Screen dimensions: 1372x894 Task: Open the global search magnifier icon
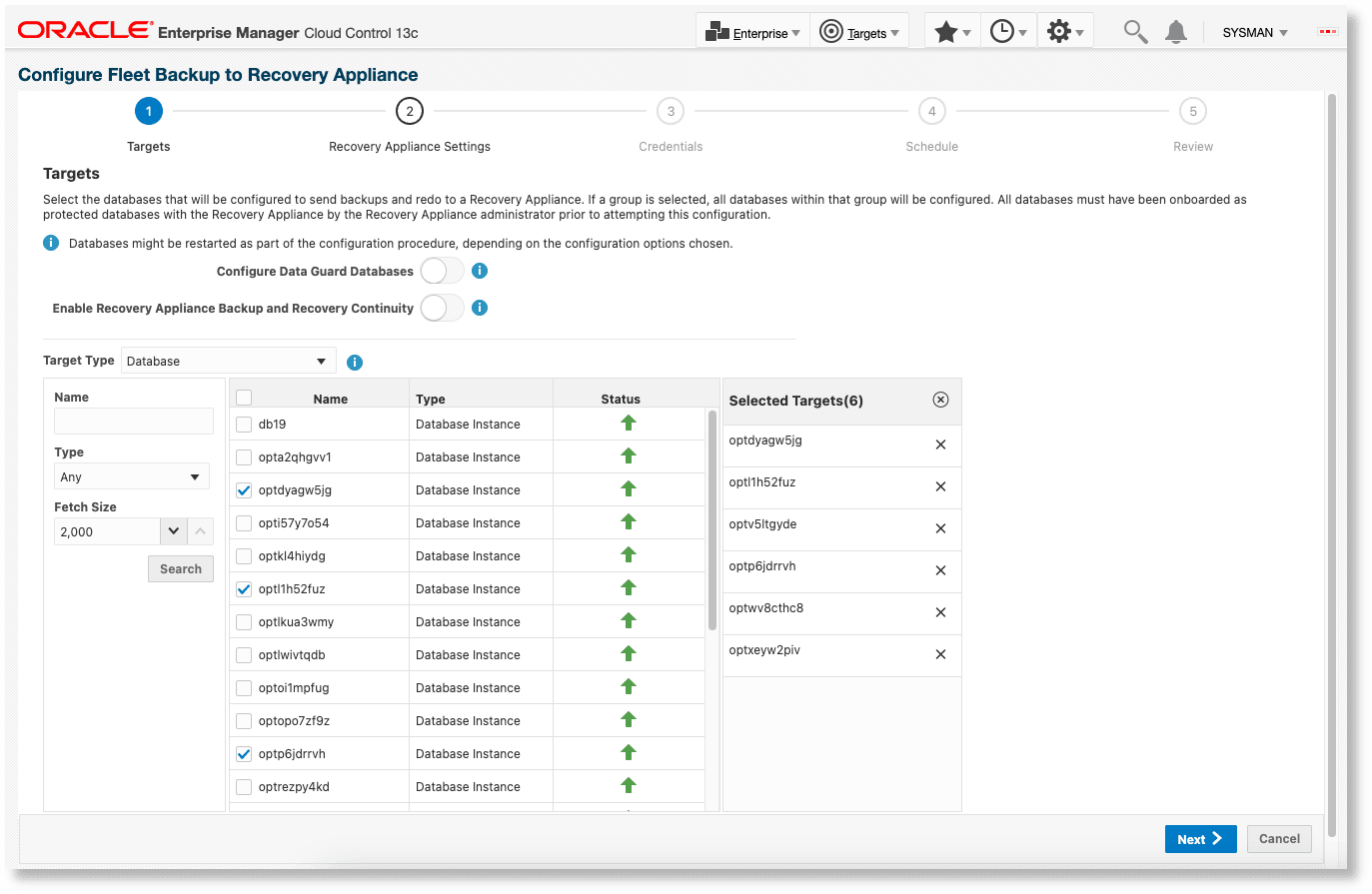1134,31
